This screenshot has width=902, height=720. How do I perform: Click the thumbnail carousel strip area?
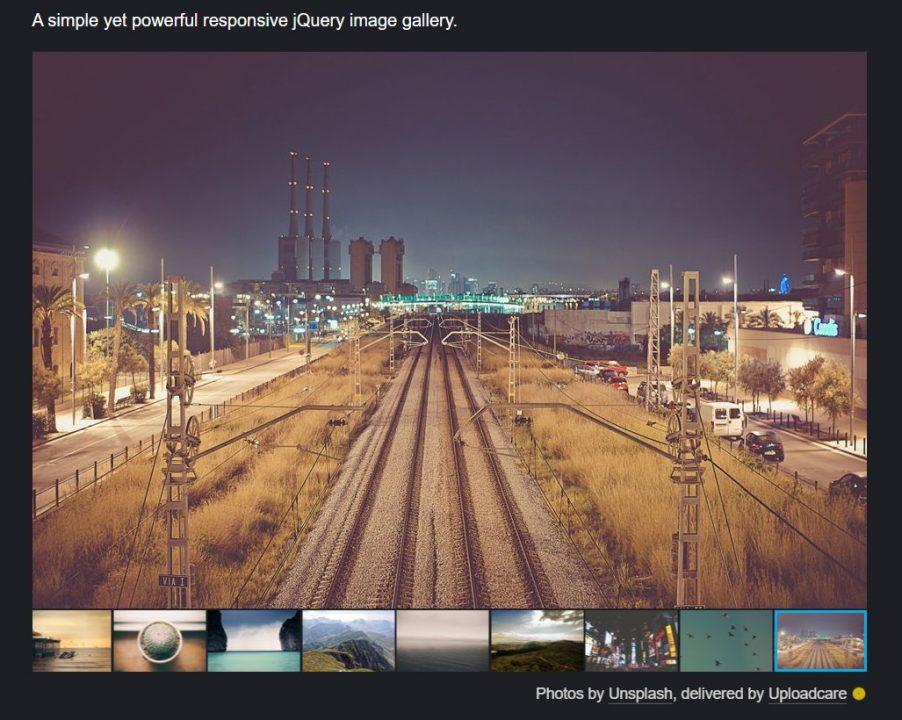pyautogui.click(x=450, y=641)
